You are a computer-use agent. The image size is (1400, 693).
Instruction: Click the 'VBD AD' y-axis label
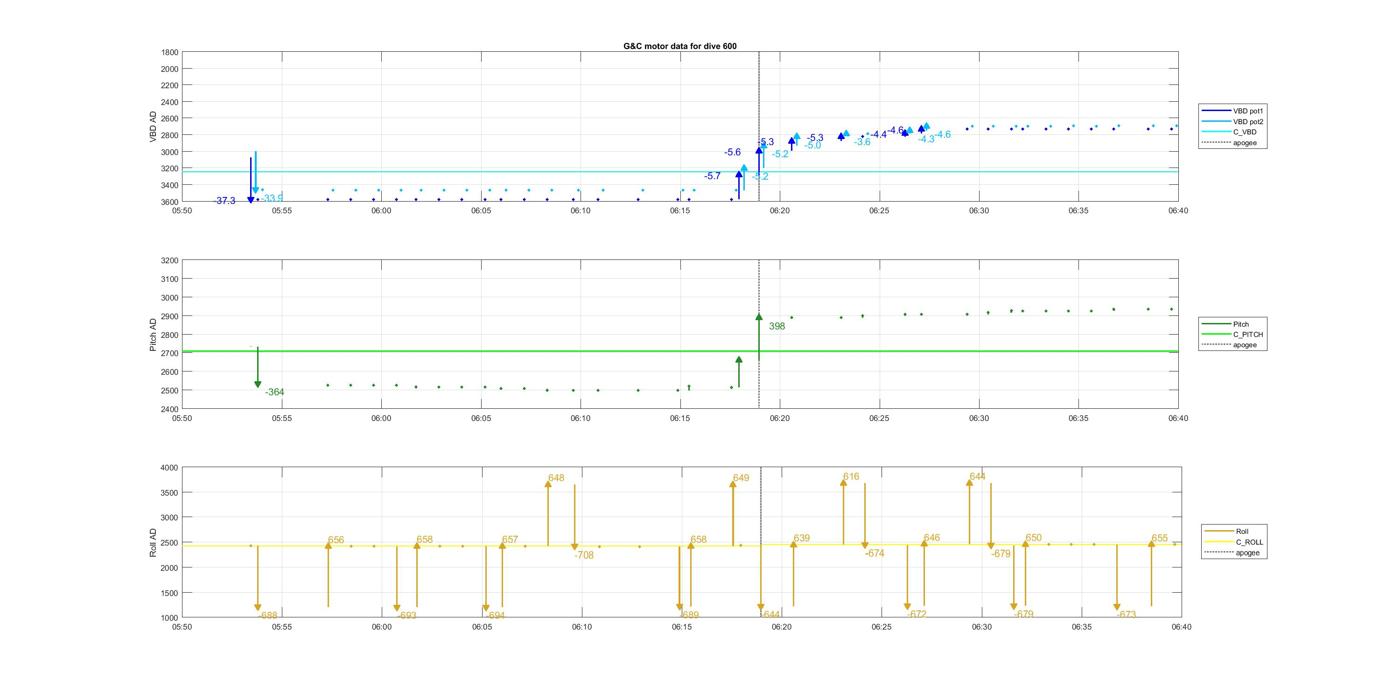[x=153, y=127]
